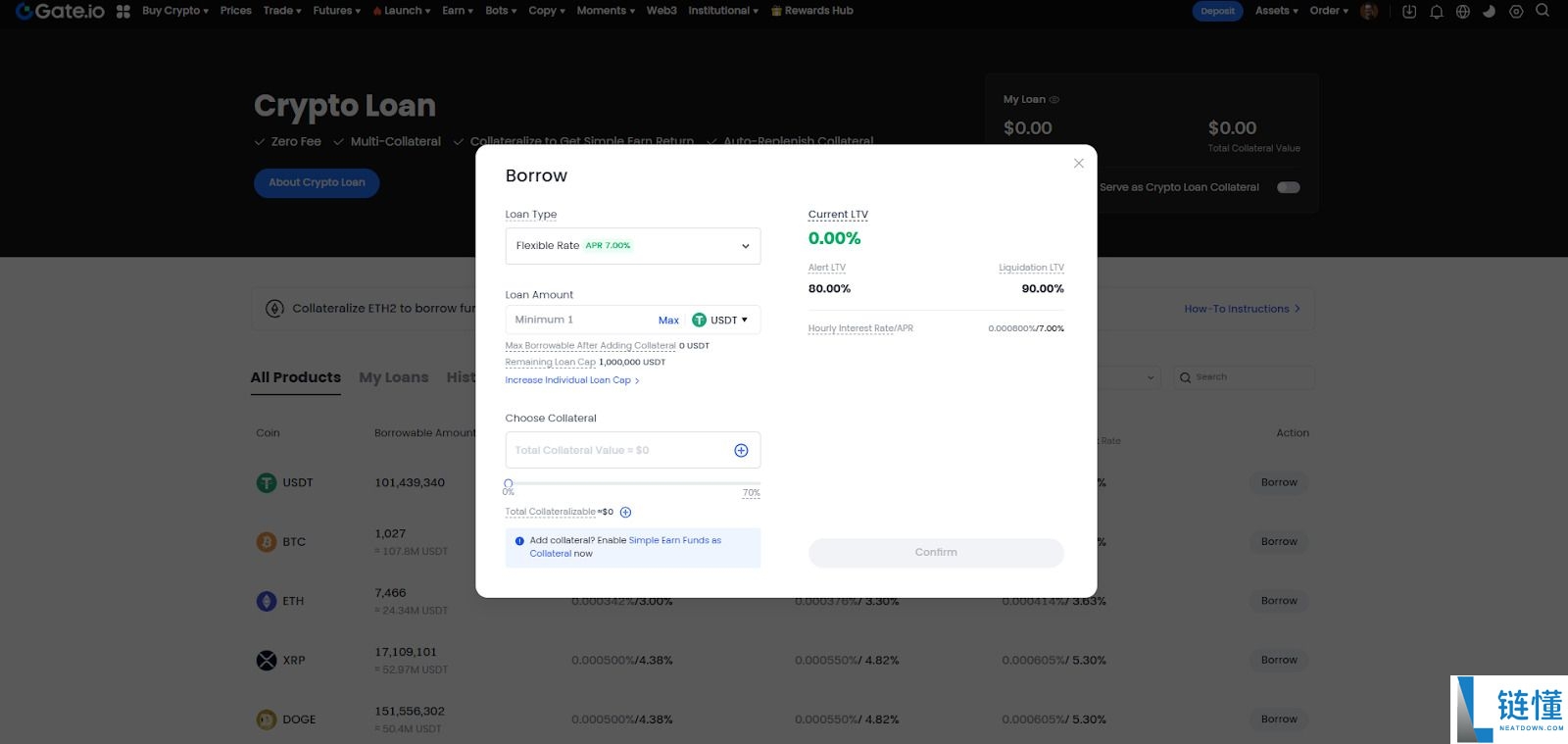Click the download app icon

click(1409, 12)
